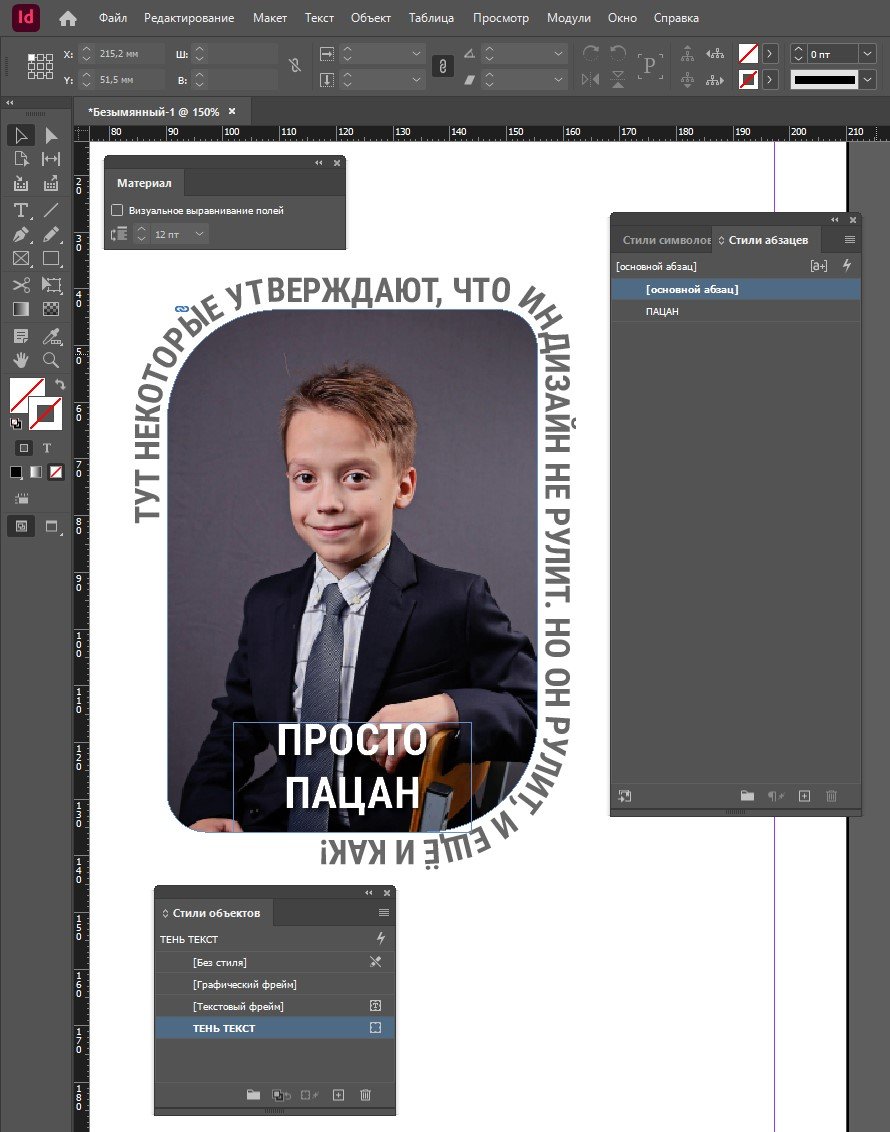The width and height of the screenshot is (890, 1132).
Task: Flip horizontal in control bar
Action: click(x=590, y=79)
